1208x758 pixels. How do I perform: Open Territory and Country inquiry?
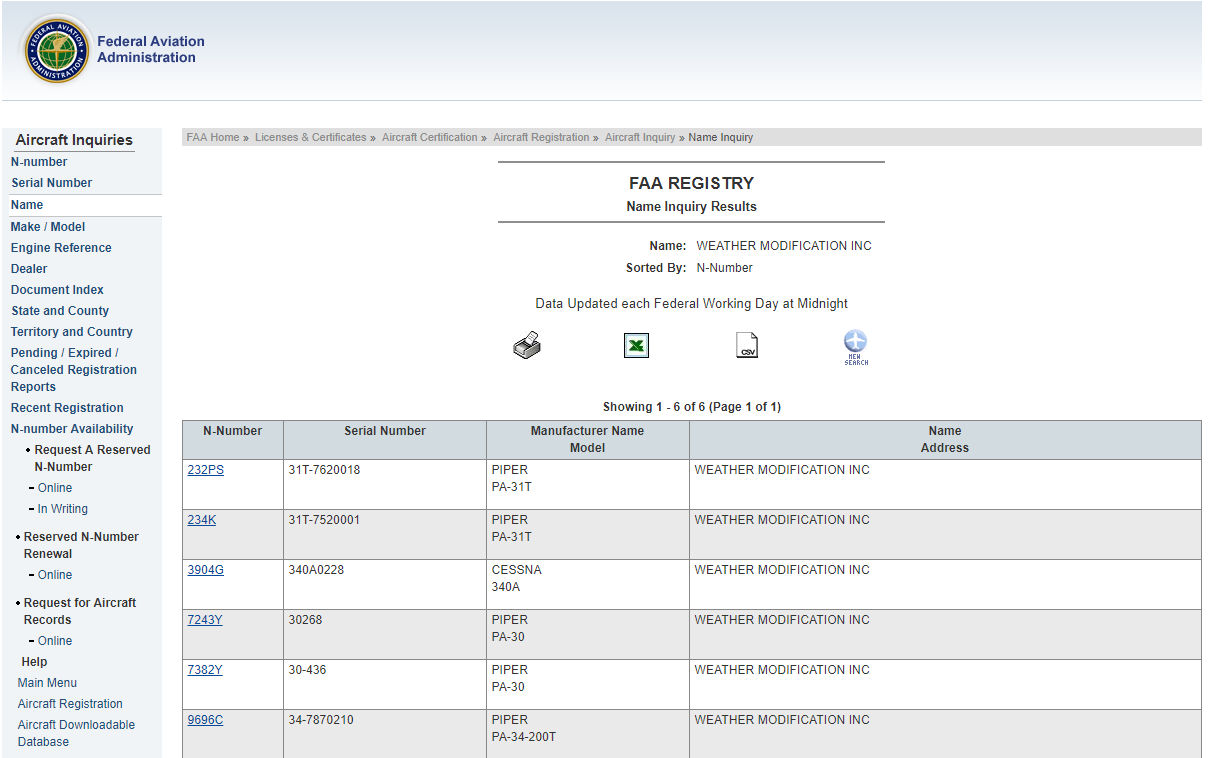click(72, 332)
